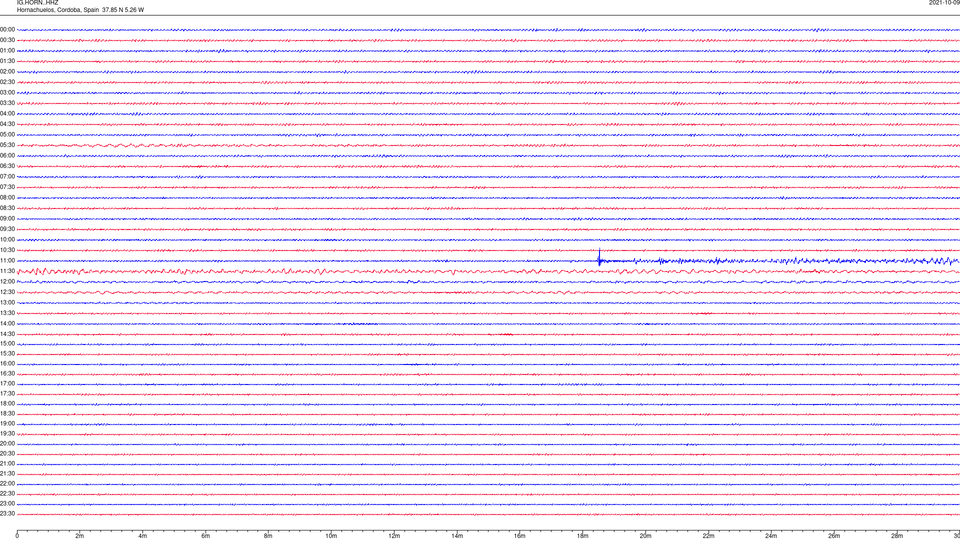Screen dimensions: 960x540
Task: Select the 16m axis tick label
Action: (x=520, y=536)
